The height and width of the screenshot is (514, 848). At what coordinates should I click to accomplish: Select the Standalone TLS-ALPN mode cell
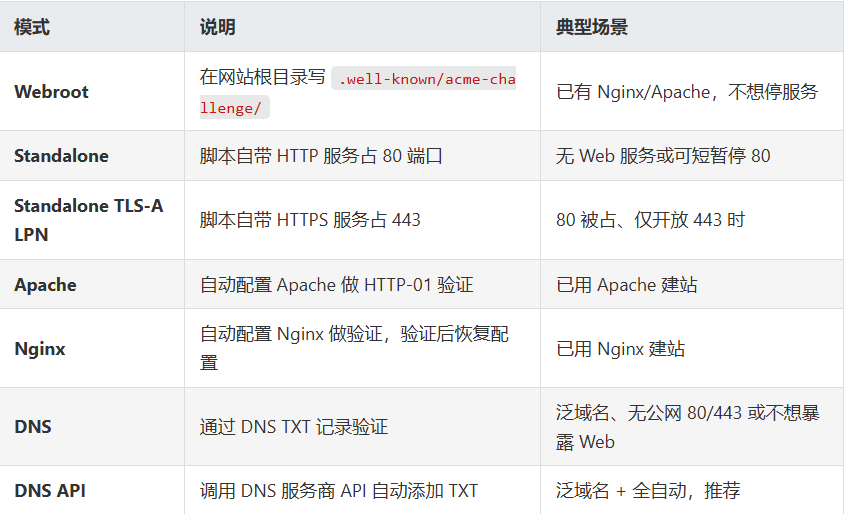88,220
